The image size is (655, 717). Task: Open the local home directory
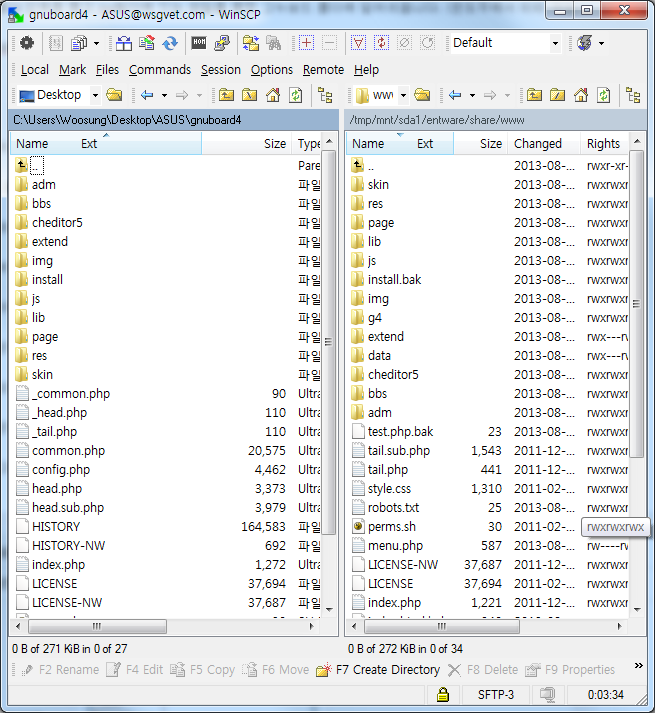point(273,95)
